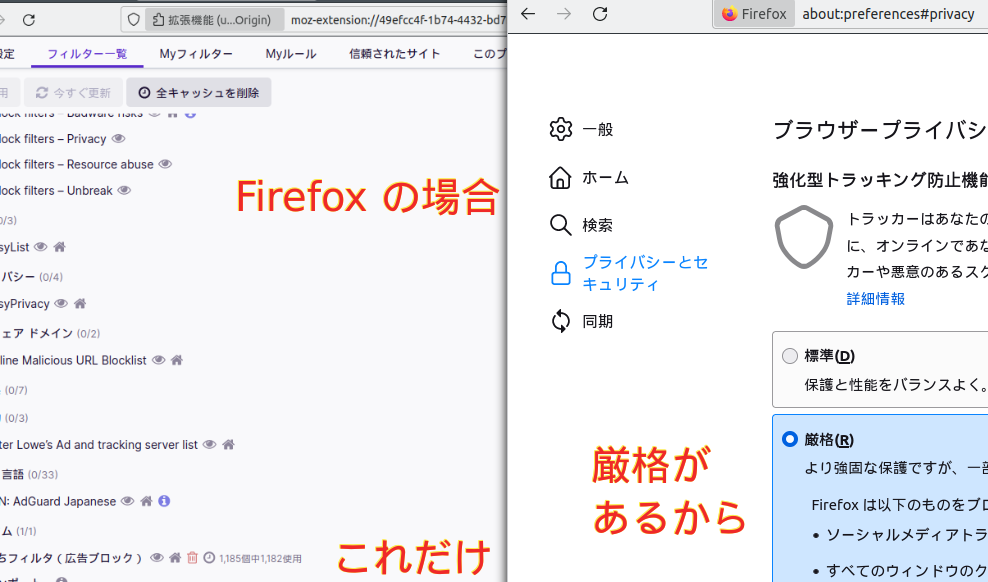Open 詳細情報 link about tracking protection
The width and height of the screenshot is (988, 582).
[x=875, y=299]
